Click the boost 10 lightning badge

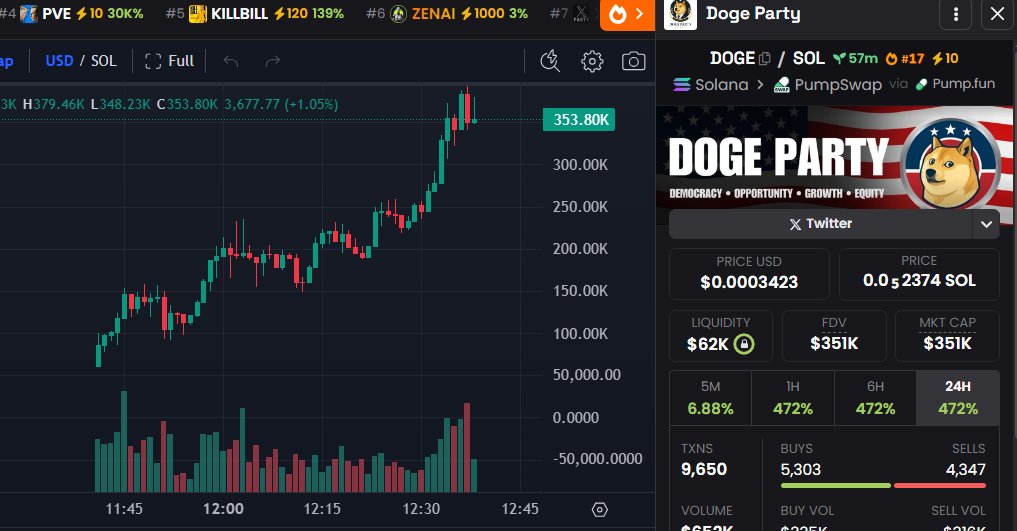point(945,59)
